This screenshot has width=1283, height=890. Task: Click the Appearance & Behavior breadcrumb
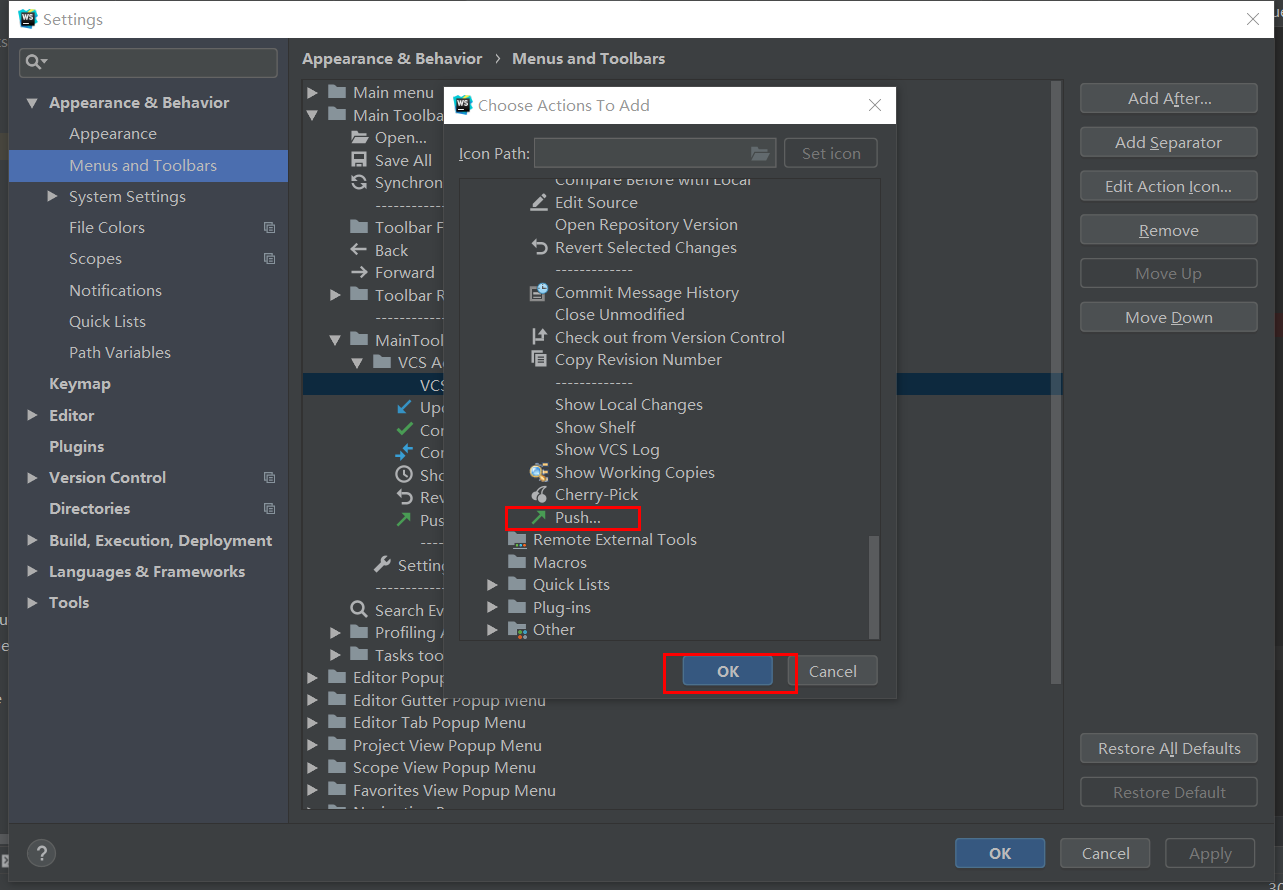coord(392,58)
